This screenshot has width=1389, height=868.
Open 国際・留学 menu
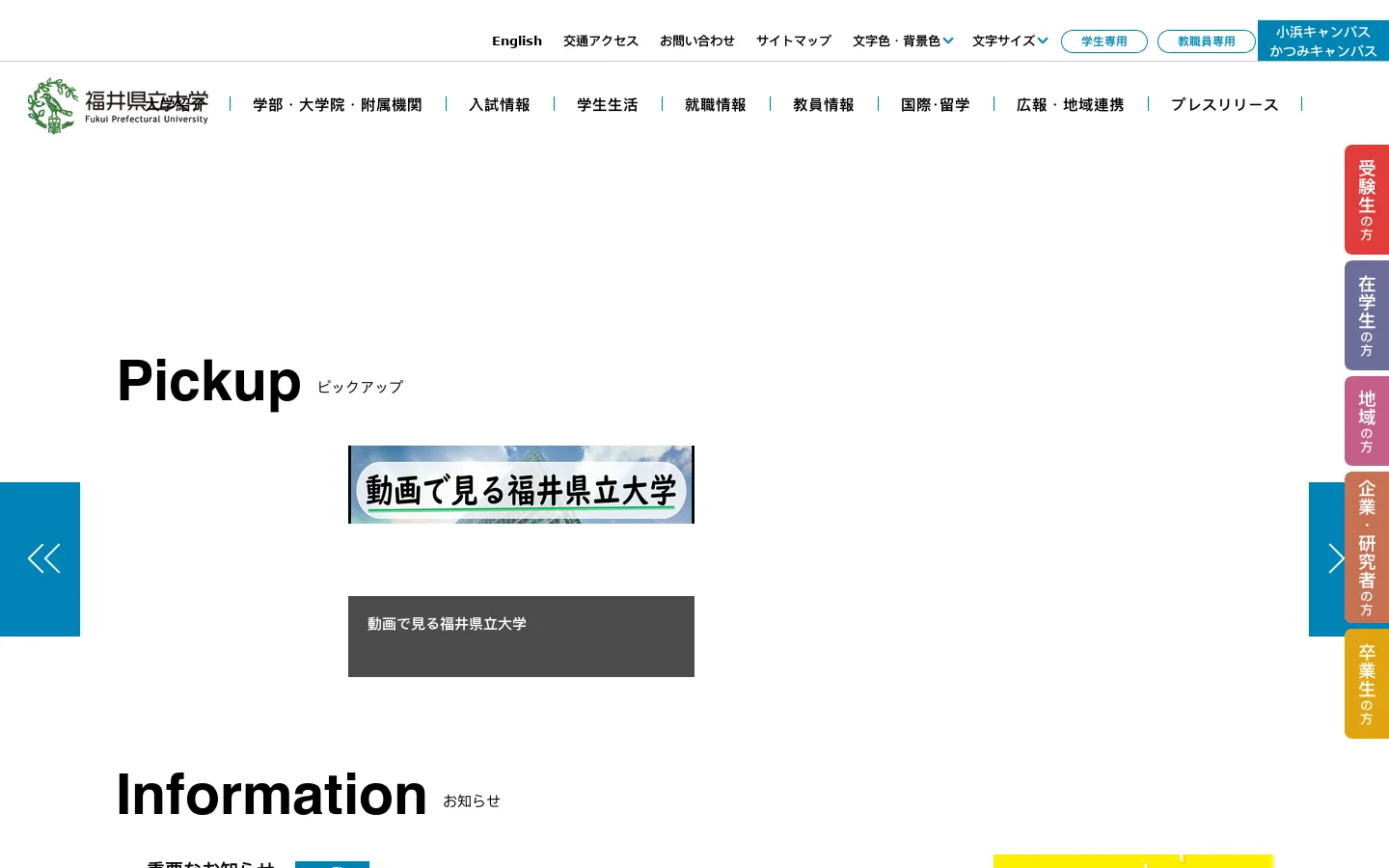pyautogui.click(x=936, y=104)
